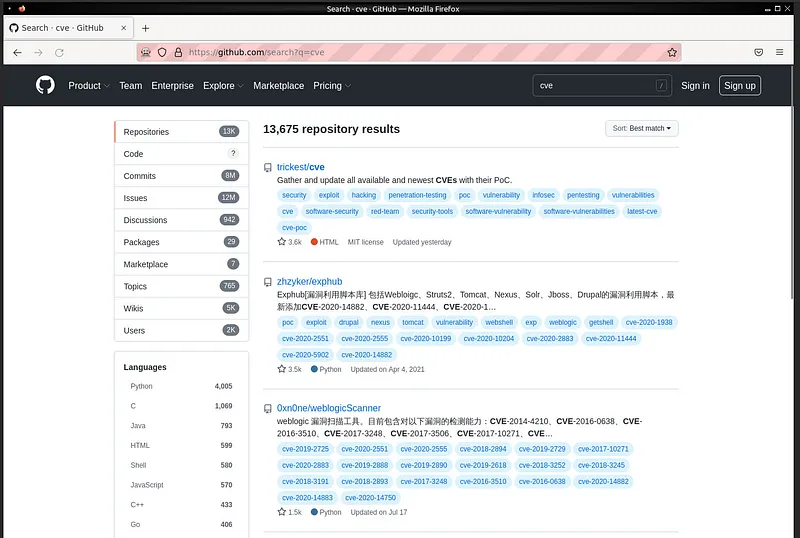800x538 pixels.
Task: Click the repo icon beside trickest/cve
Action: coord(267,167)
